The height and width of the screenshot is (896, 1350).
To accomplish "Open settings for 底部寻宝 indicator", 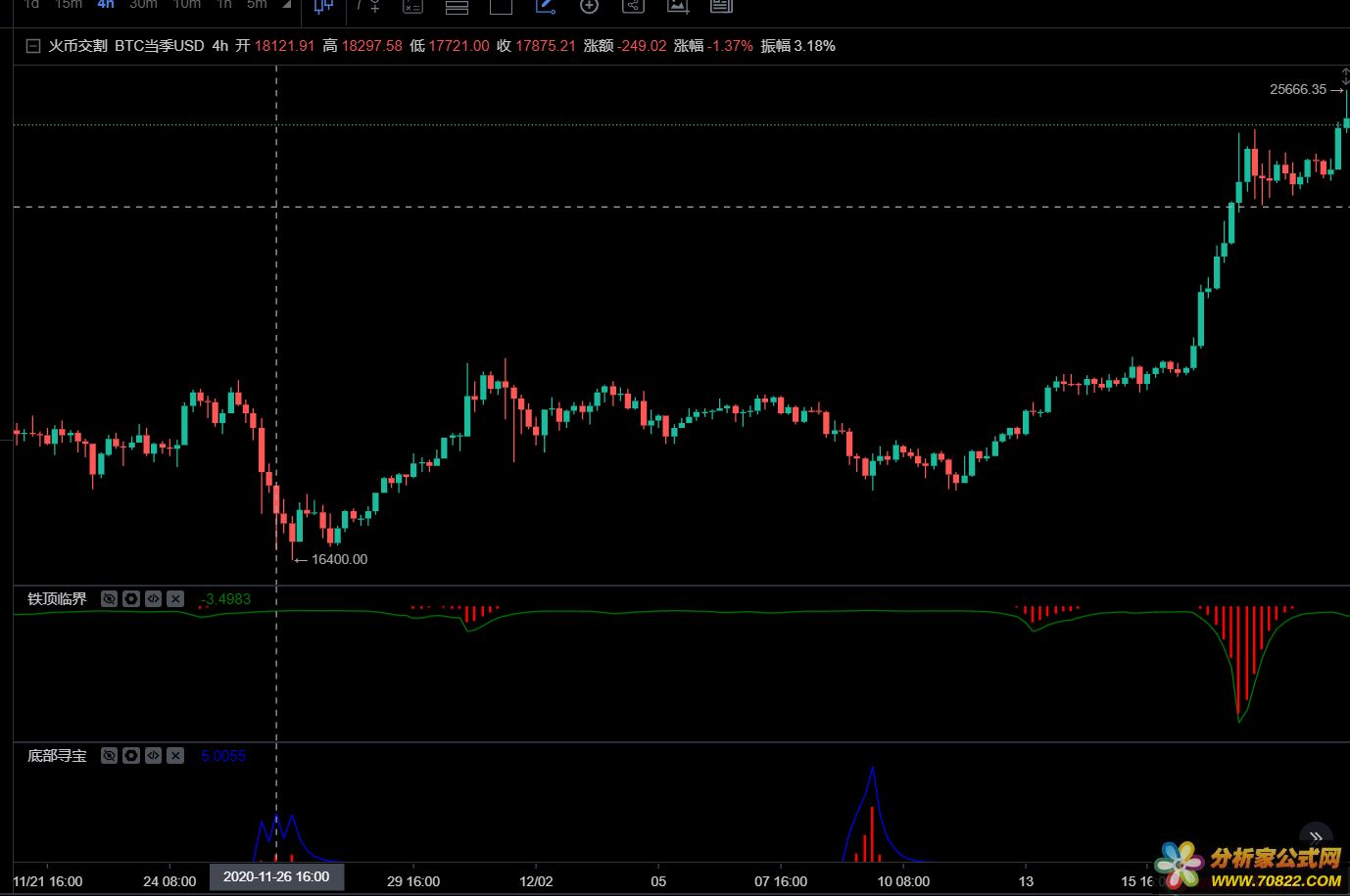I will [131, 755].
